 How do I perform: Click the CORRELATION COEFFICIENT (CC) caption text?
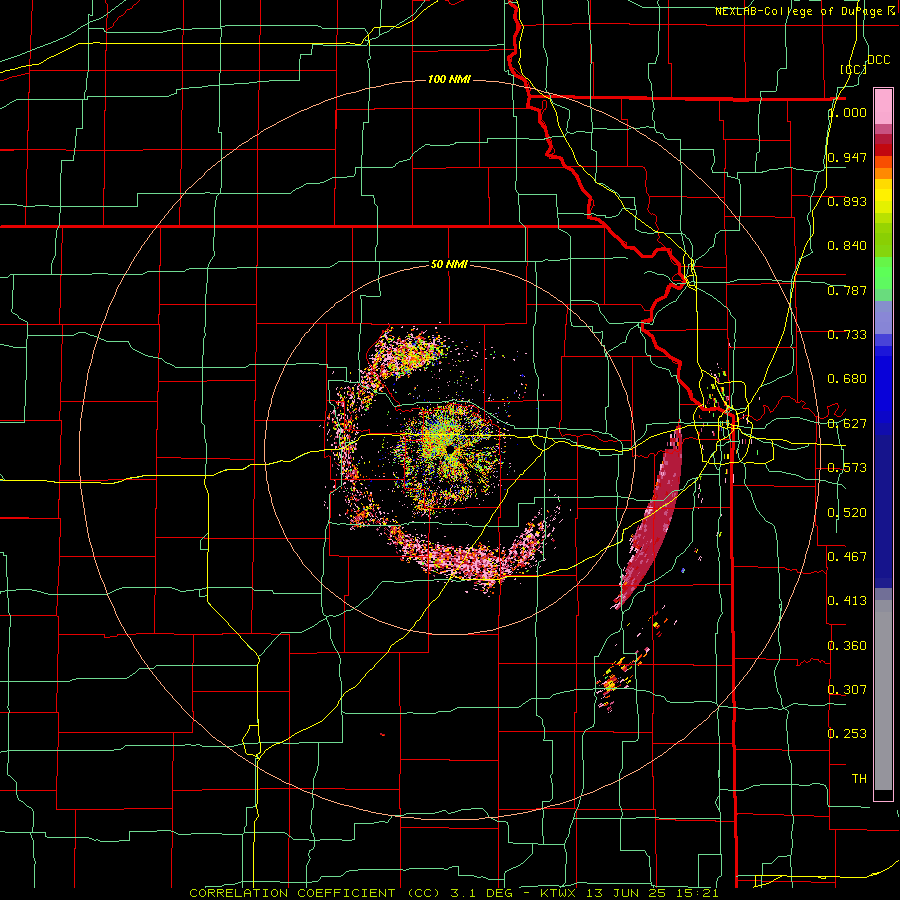[x=315, y=893]
